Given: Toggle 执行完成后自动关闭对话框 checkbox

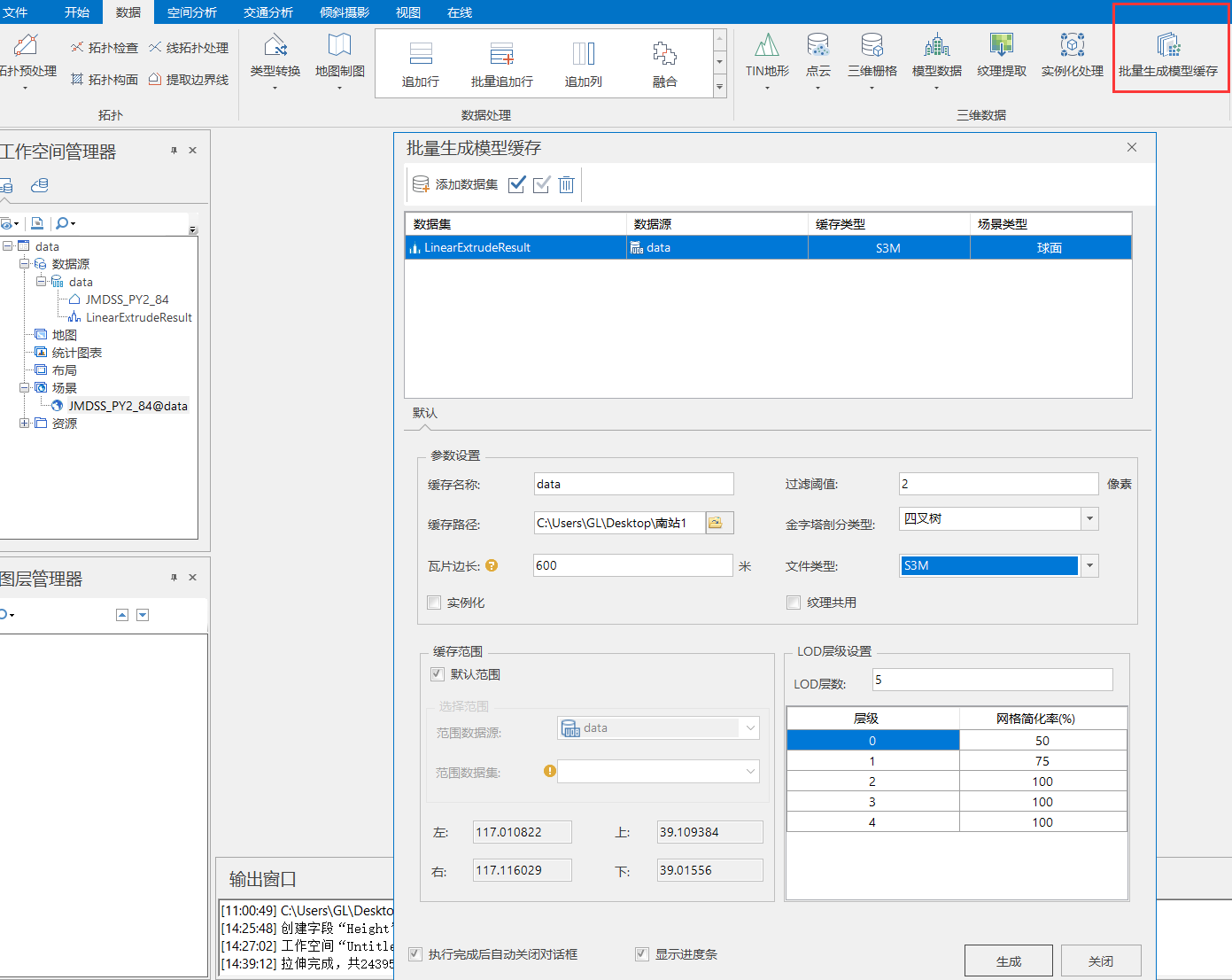Looking at the screenshot, I should (415, 954).
